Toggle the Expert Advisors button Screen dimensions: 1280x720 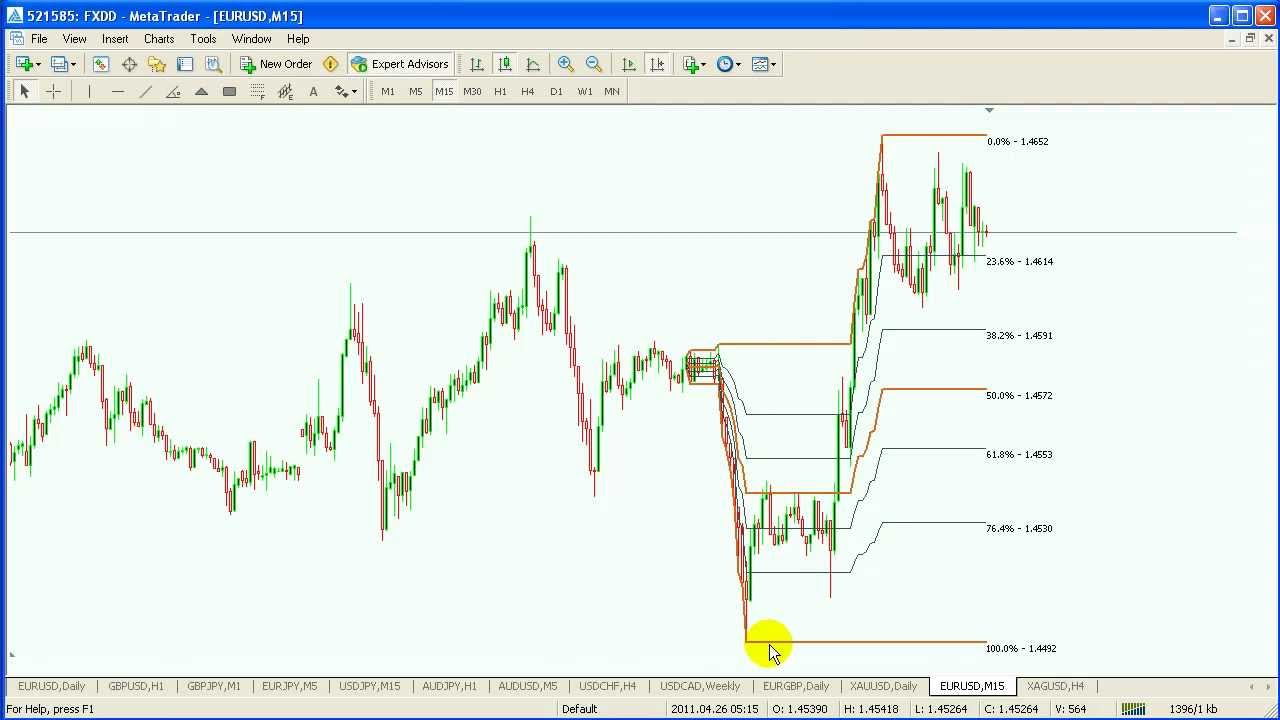click(x=400, y=64)
